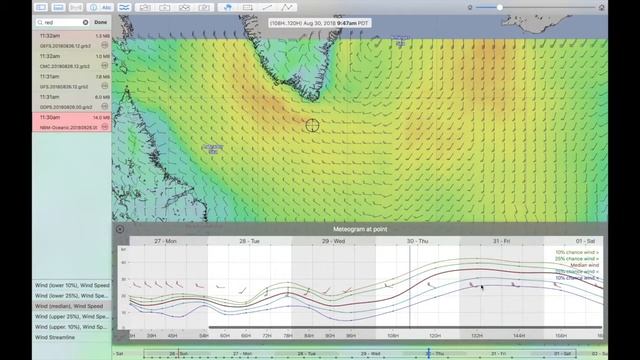Click the Done button beside search

[x=100, y=22]
